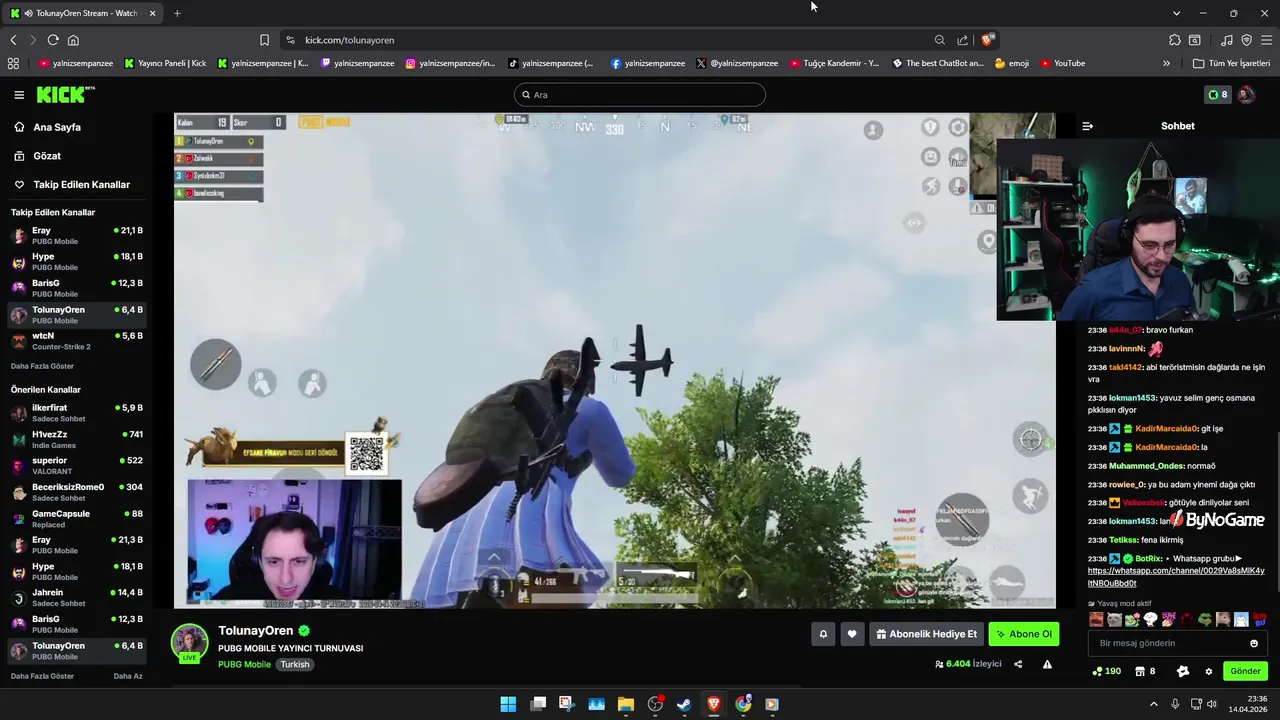
Task: Go to Ana Sayfa
Action: (x=47, y=127)
